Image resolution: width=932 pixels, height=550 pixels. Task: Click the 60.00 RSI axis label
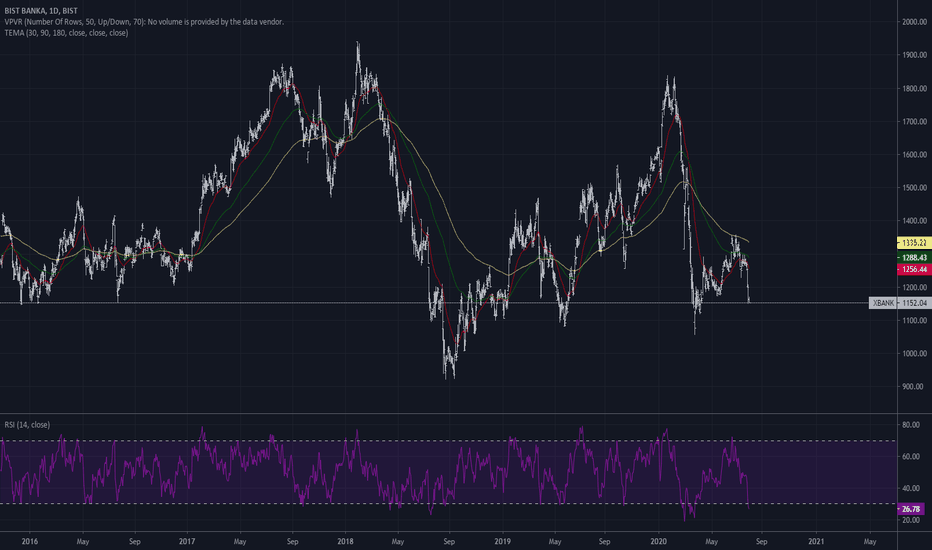click(x=911, y=457)
